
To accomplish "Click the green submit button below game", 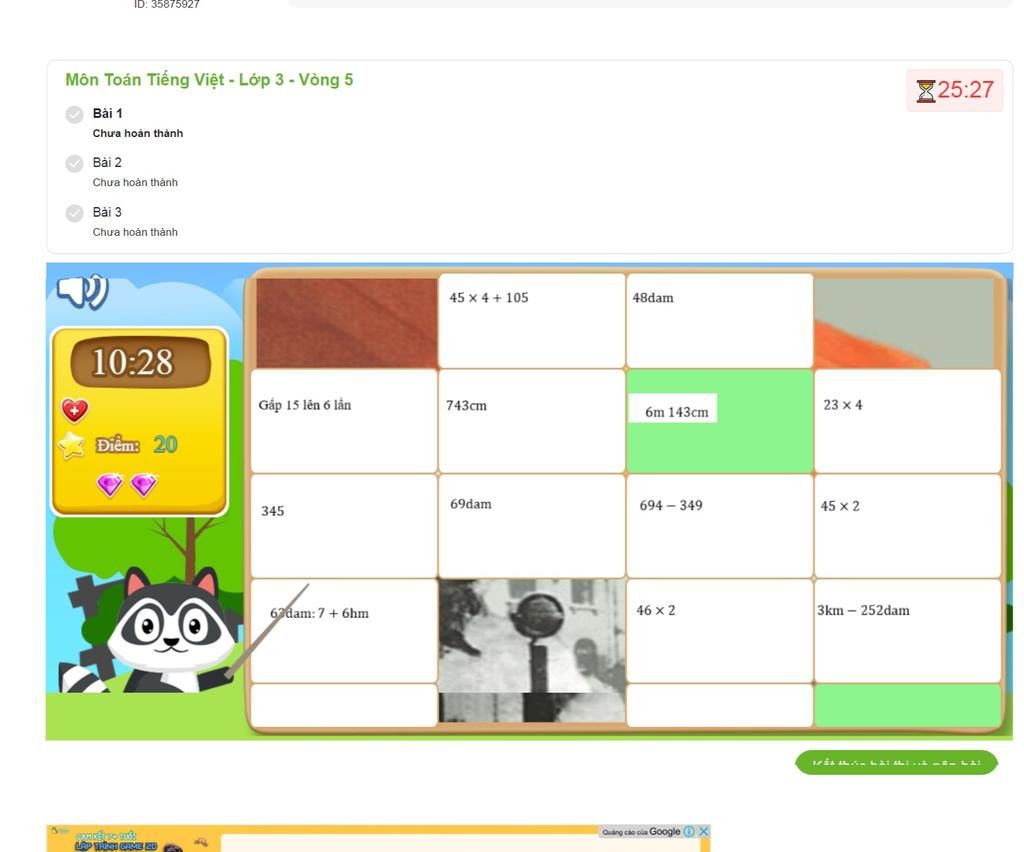I will pos(896,763).
